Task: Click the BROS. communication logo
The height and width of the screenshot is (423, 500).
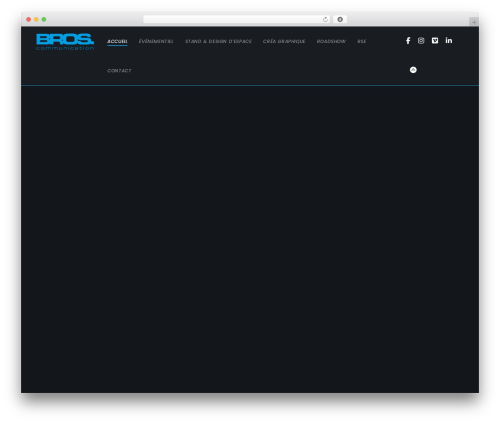Action: pyautogui.click(x=65, y=42)
